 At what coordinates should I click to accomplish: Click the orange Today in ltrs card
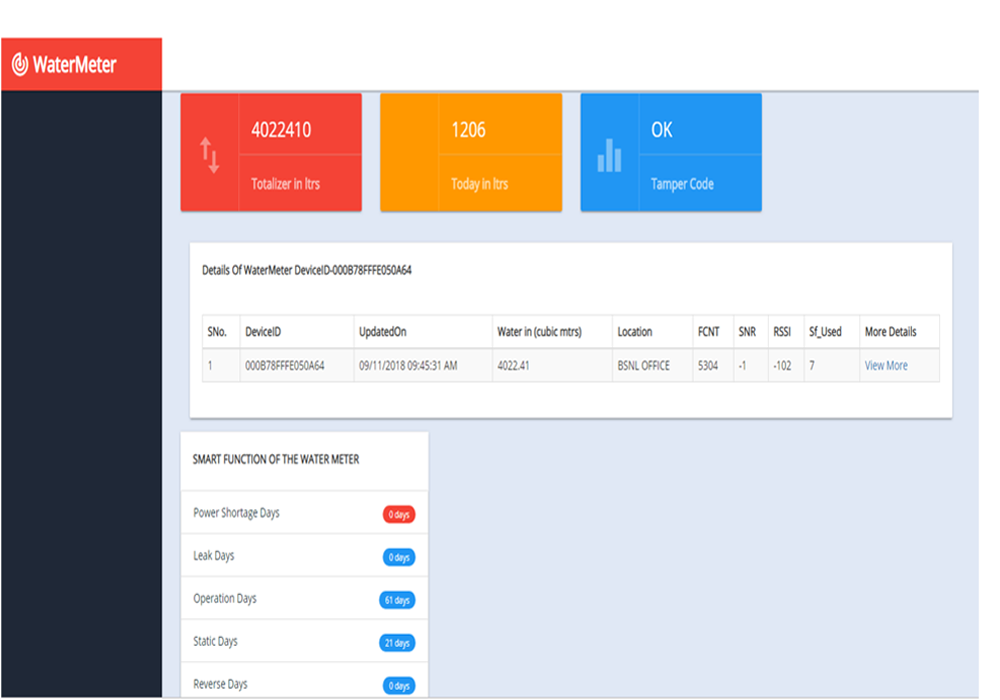(x=471, y=153)
